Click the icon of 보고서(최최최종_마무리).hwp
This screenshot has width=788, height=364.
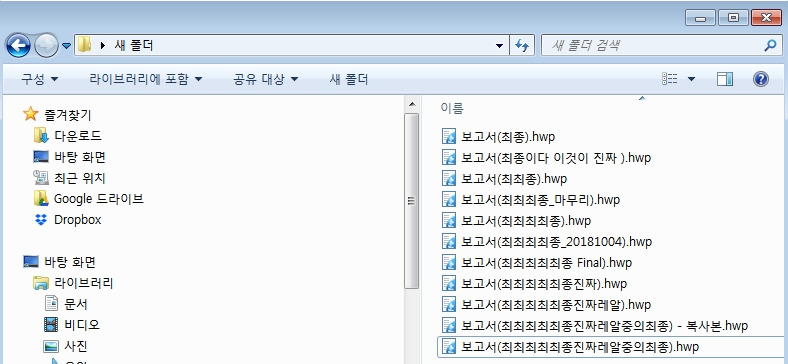point(449,200)
